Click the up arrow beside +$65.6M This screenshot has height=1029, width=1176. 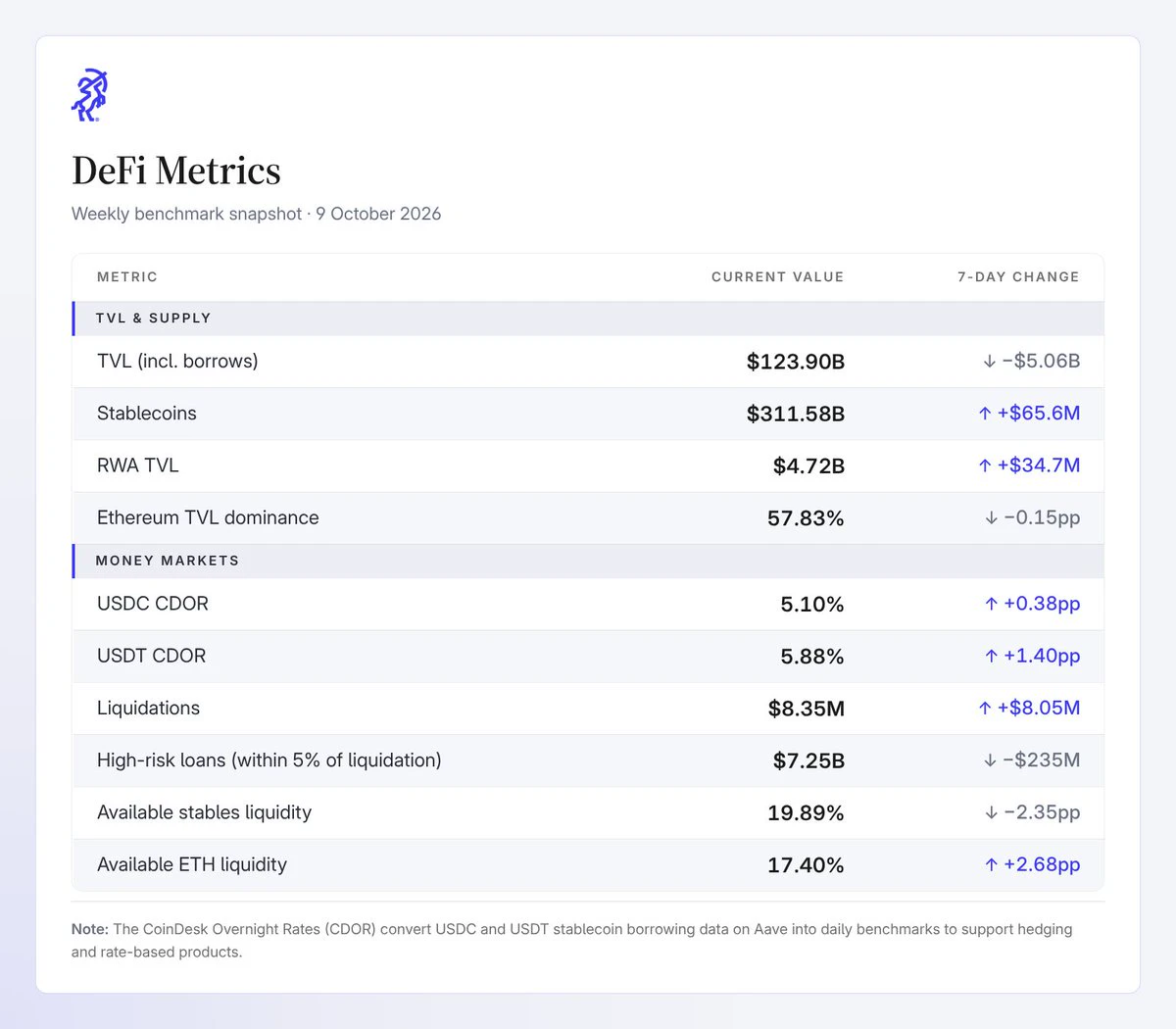coord(985,414)
